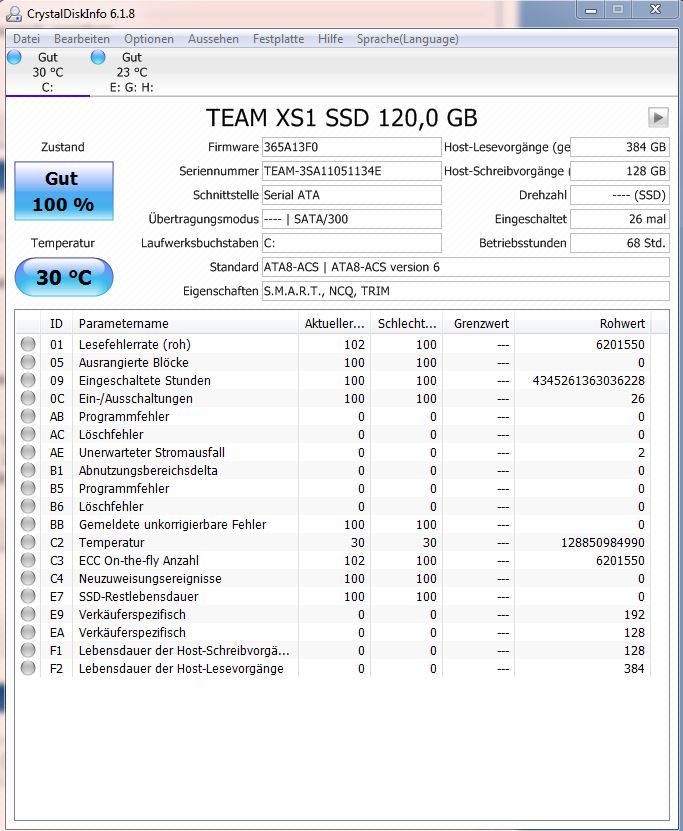The height and width of the screenshot is (831, 683).
Task: Click the Firmware field 365A13F0
Action: tap(351, 147)
